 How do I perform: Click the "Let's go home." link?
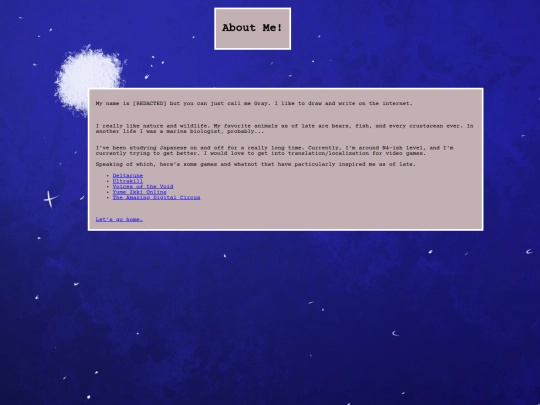(119, 219)
